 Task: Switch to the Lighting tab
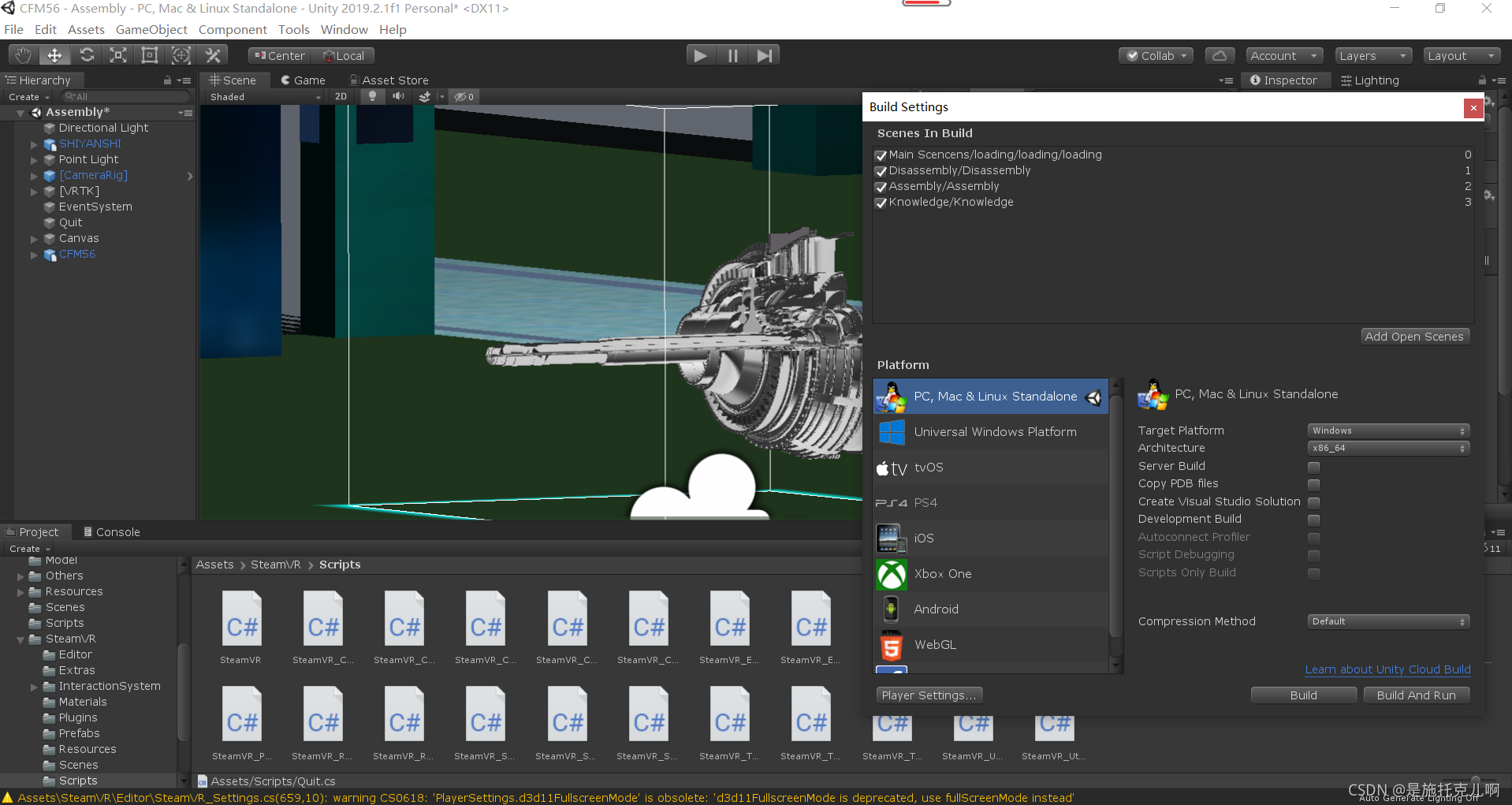coord(1370,80)
